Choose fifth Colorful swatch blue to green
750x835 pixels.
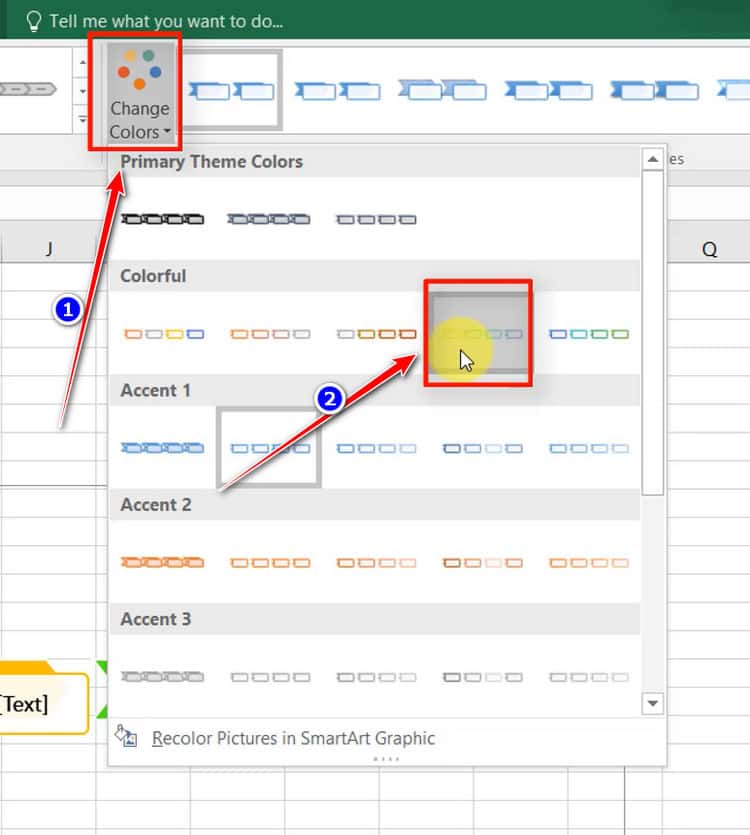point(589,334)
